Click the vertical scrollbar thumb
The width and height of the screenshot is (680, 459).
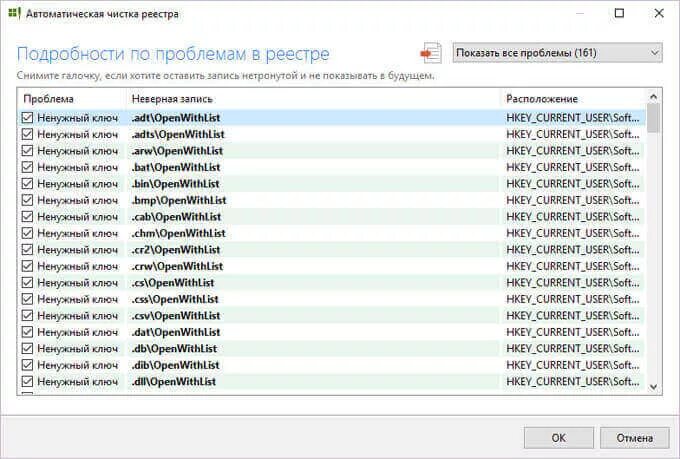[654, 118]
